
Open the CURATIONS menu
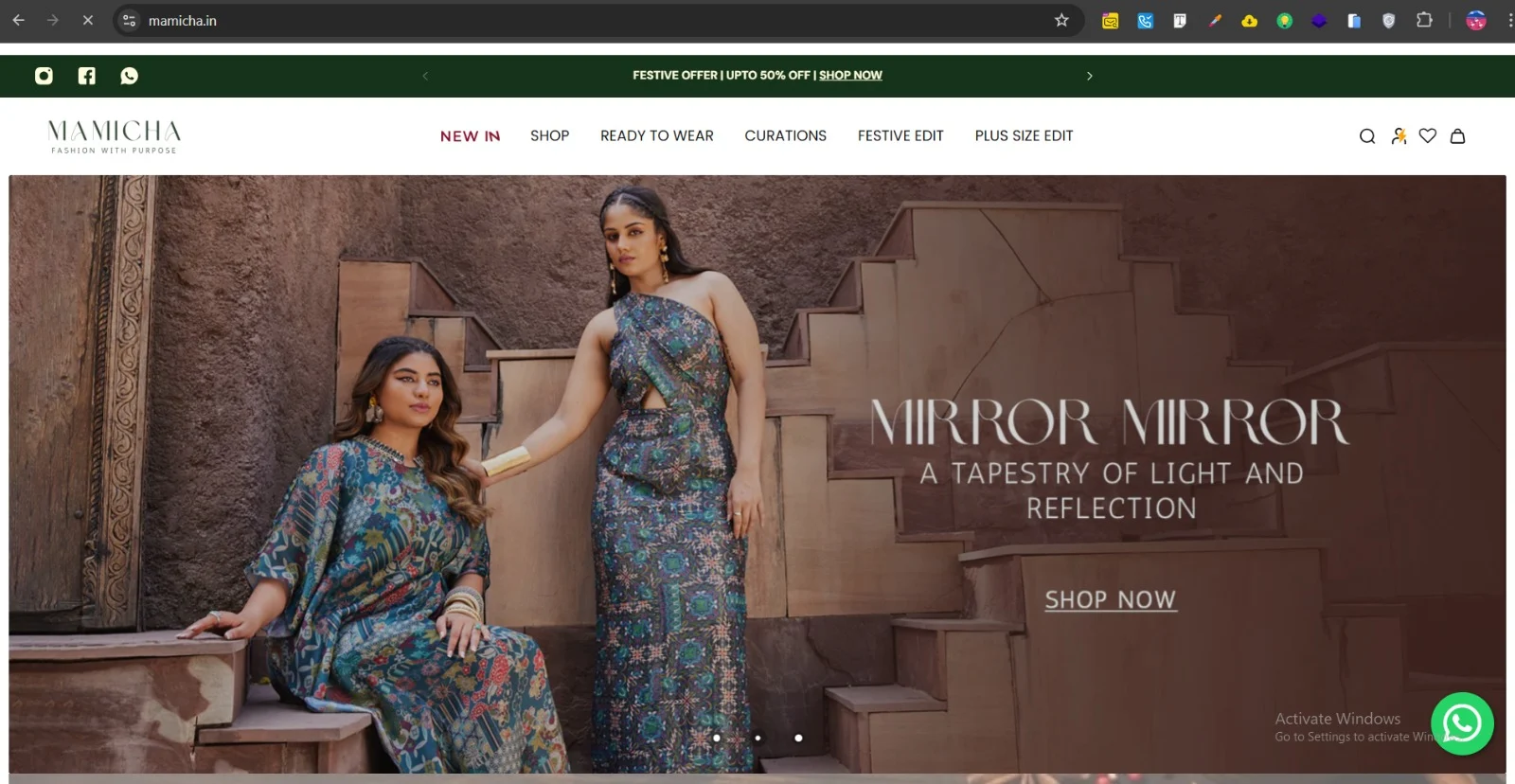[786, 136]
